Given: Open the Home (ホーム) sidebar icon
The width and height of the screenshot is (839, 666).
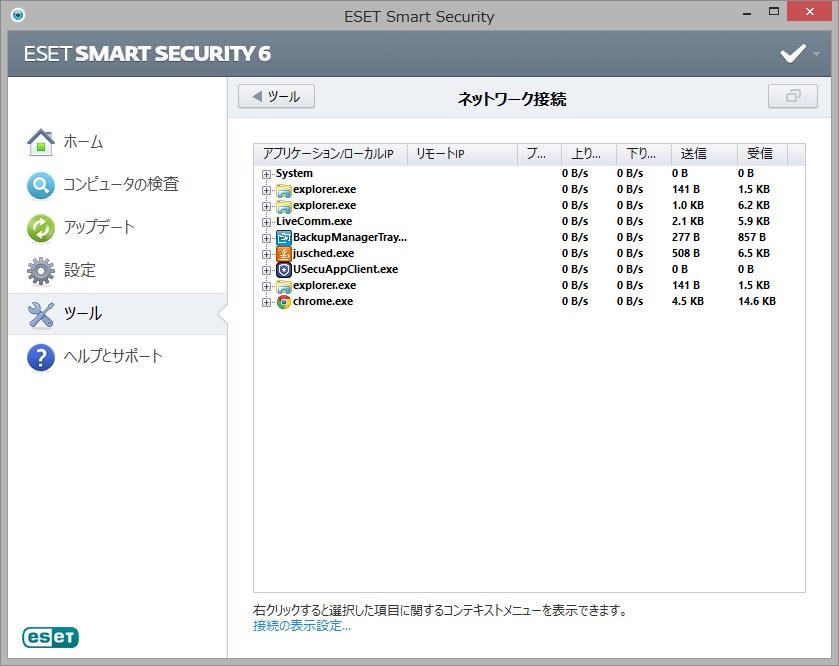Looking at the screenshot, I should pos(41,142).
